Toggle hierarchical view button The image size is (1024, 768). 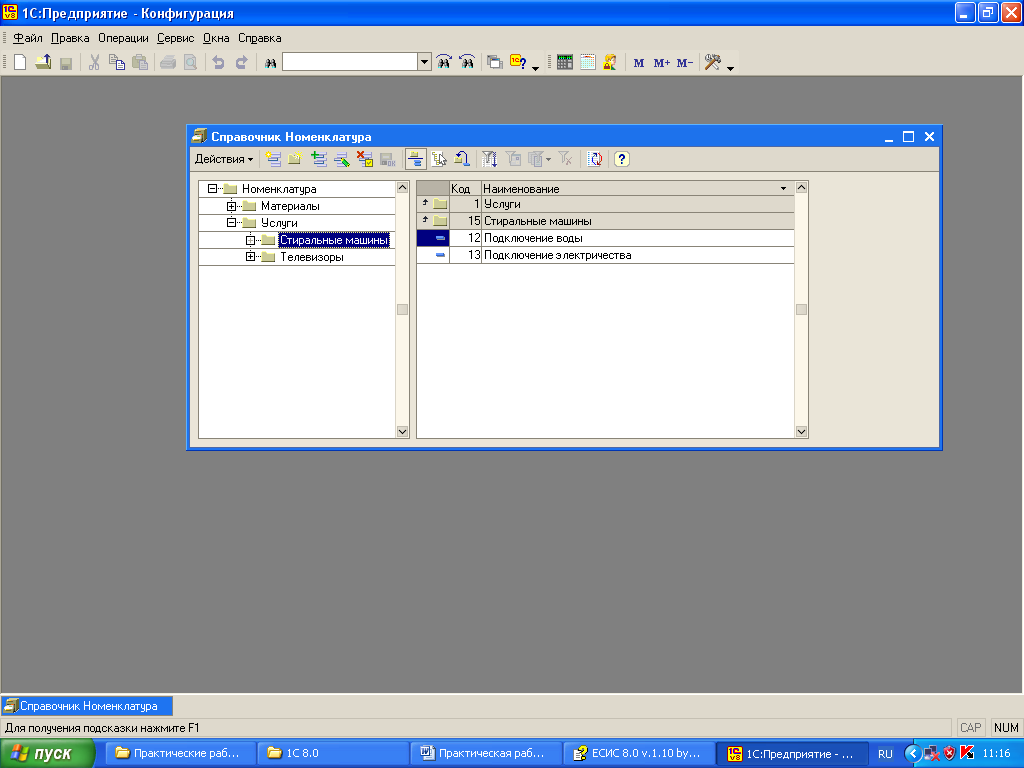tap(415, 159)
